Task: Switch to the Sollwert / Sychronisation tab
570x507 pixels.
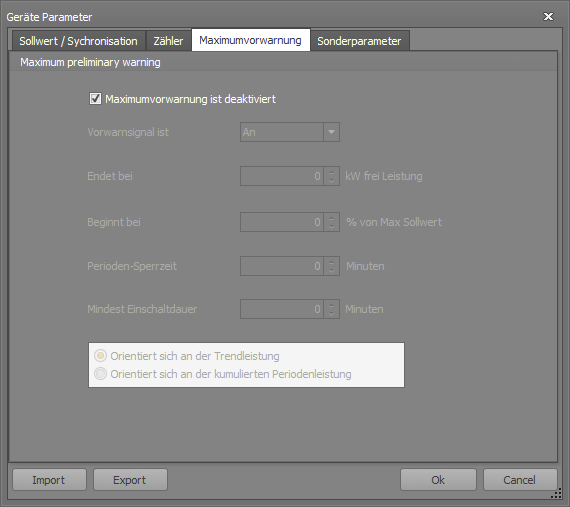Action: [79, 41]
